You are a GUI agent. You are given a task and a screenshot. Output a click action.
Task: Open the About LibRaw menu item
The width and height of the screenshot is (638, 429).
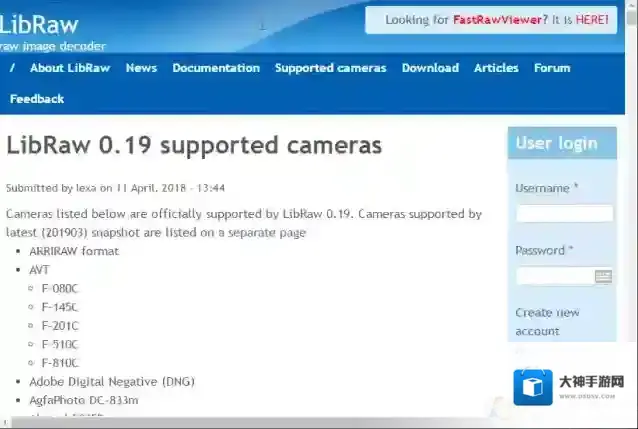click(70, 68)
